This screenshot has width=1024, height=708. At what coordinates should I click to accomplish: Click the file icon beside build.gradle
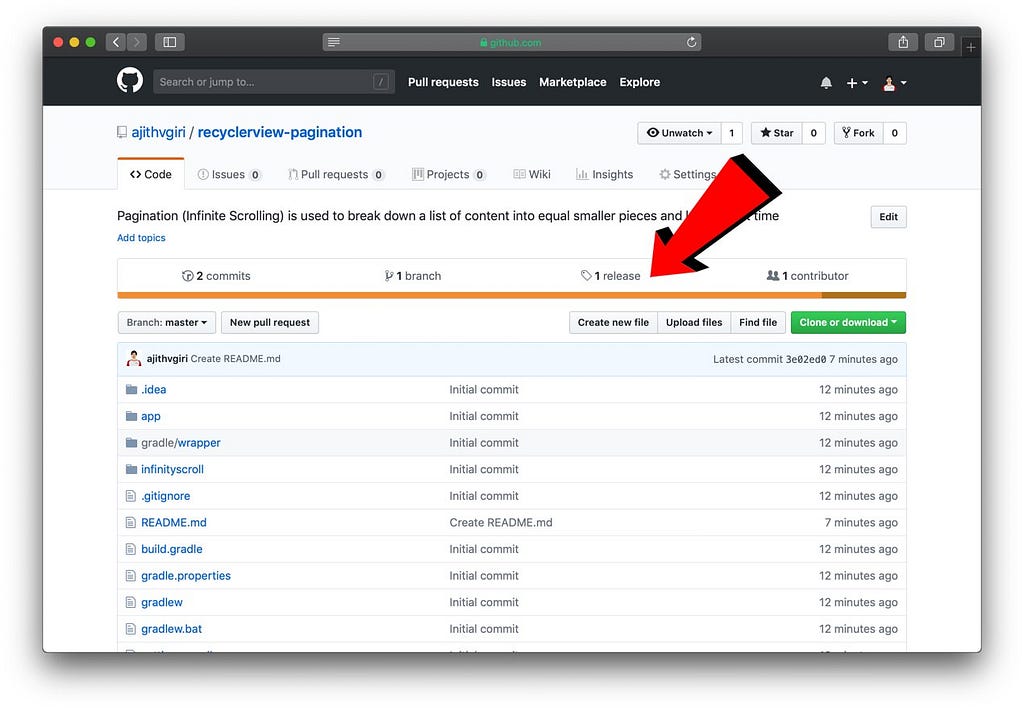point(131,549)
